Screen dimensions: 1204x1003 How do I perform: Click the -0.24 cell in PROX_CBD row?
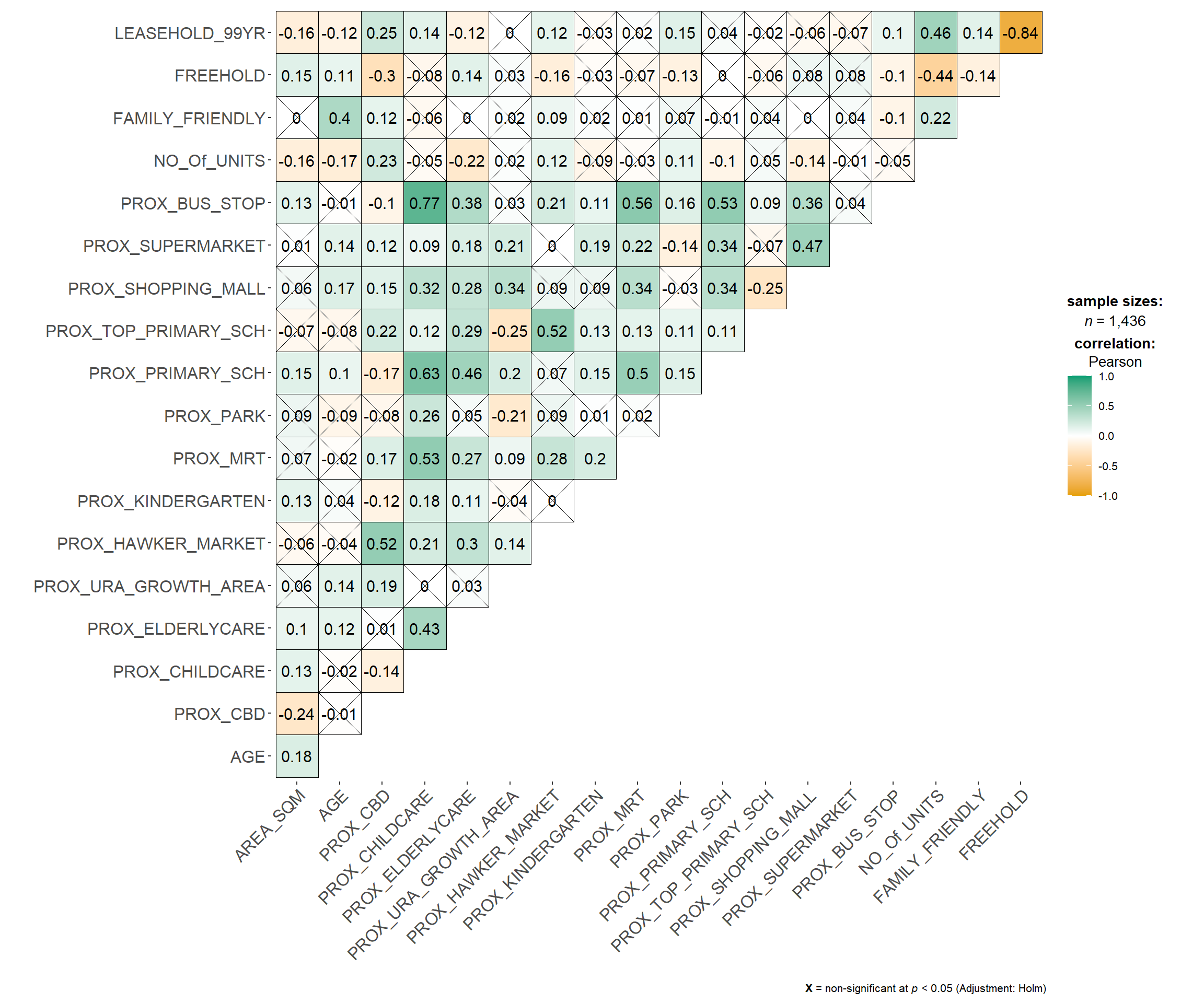[296, 714]
